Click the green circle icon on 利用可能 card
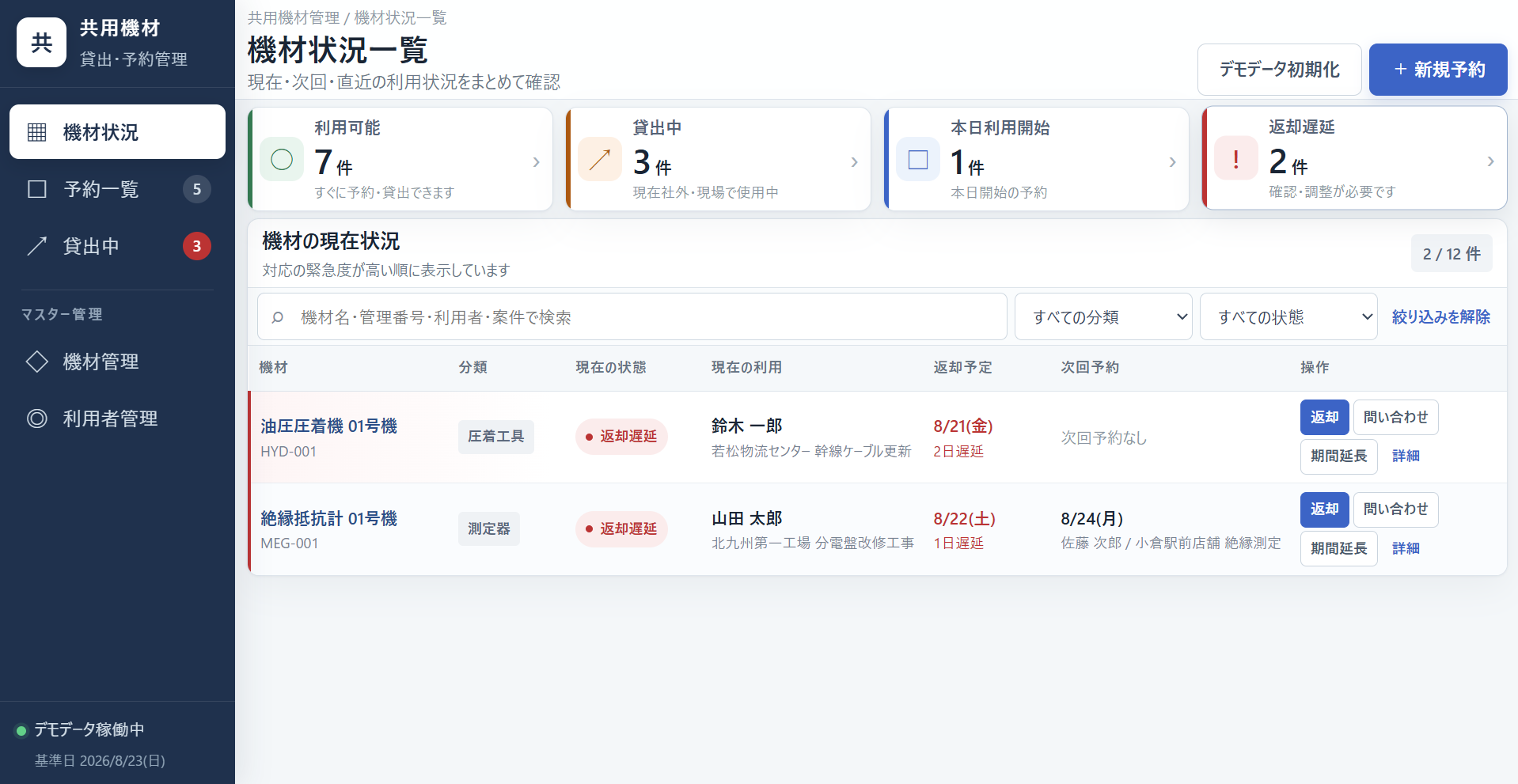This screenshot has width=1518, height=784. pyautogui.click(x=282, y=160)
